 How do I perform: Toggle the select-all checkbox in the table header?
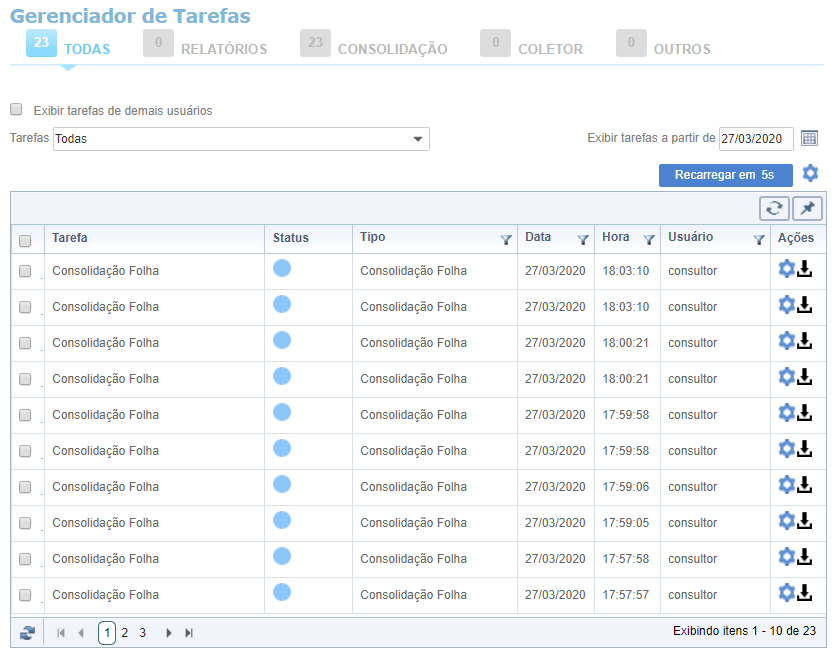coord(25,240)
